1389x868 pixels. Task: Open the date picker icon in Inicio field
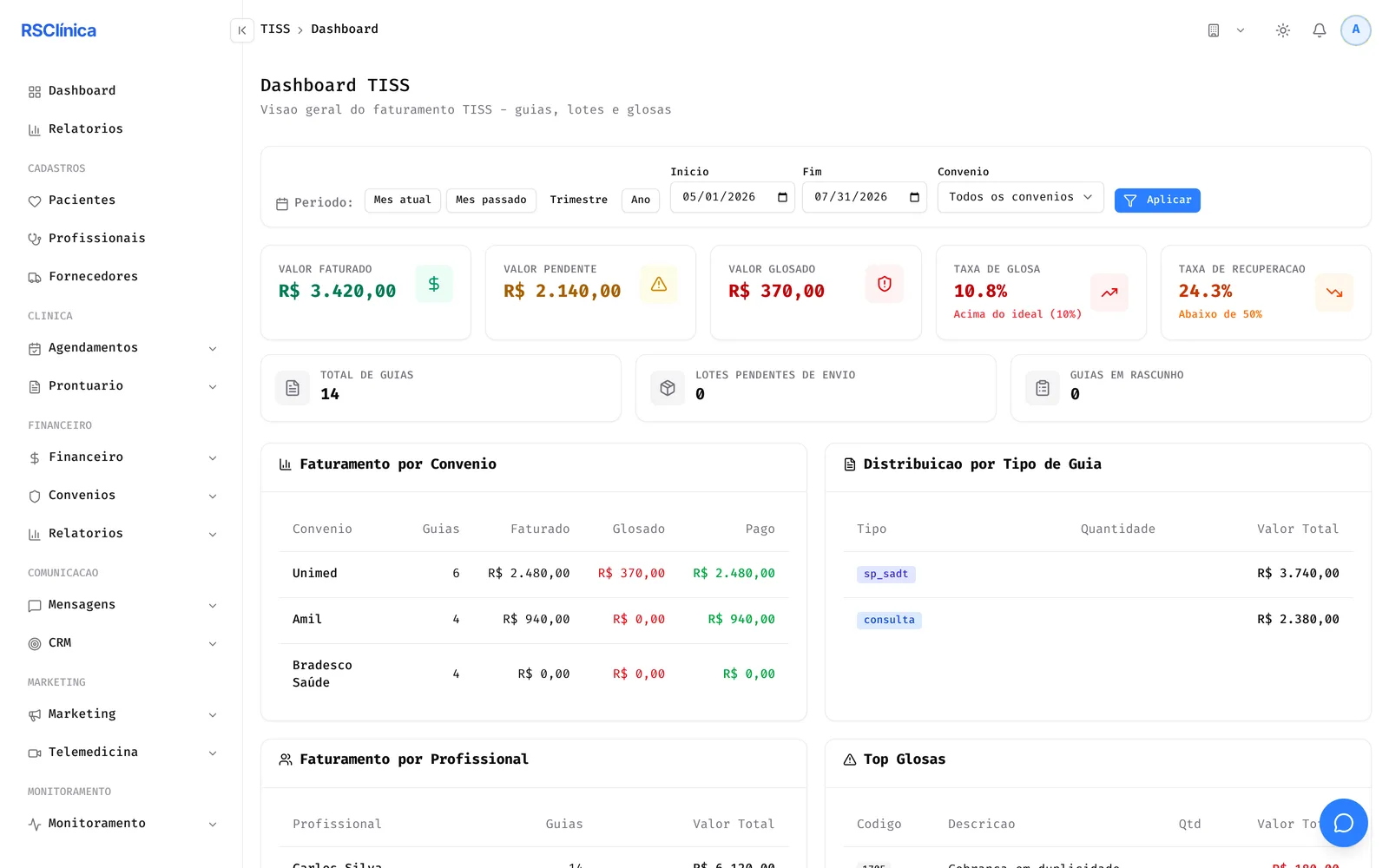click(782, 197)
